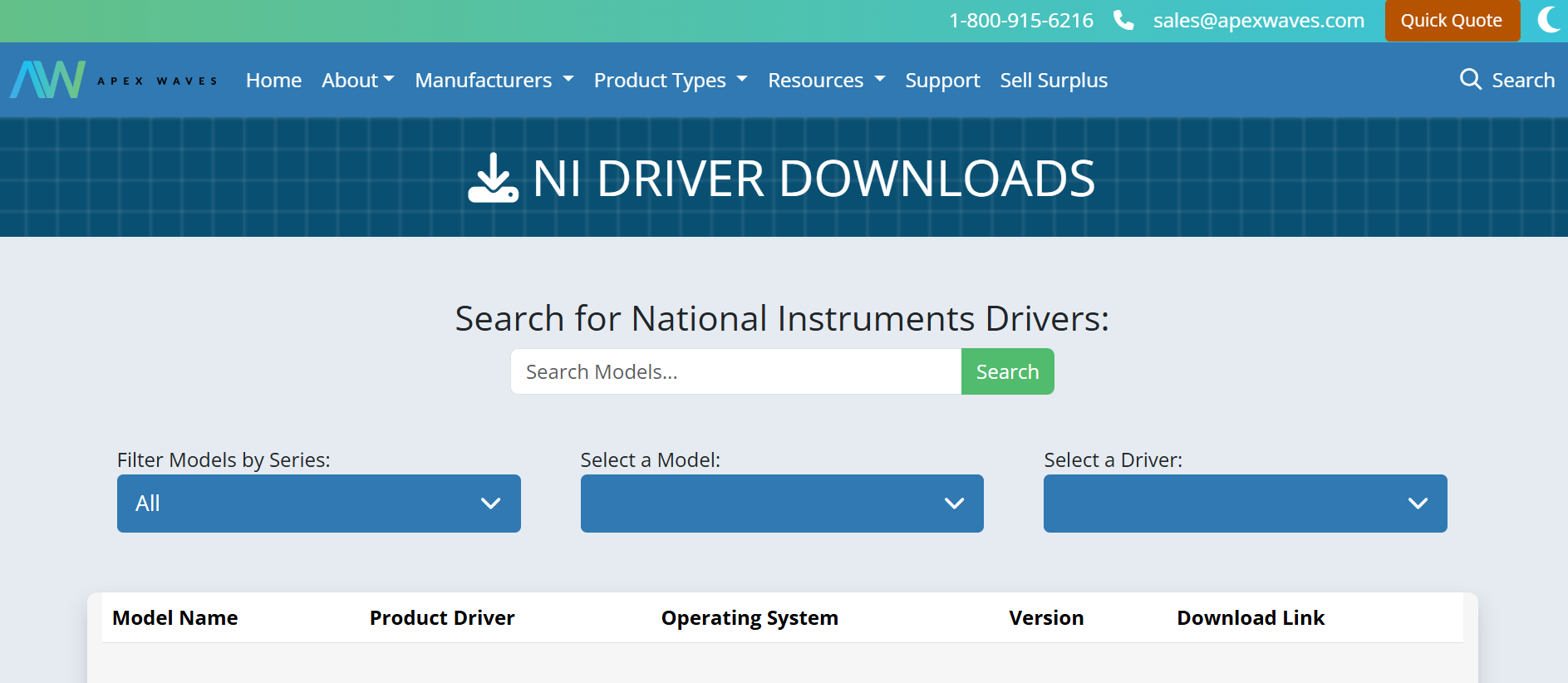1568x683 pixels.
Task: Click the NI DRIVER DOWNLOADS heading text
Action: (x=813, y=179)
